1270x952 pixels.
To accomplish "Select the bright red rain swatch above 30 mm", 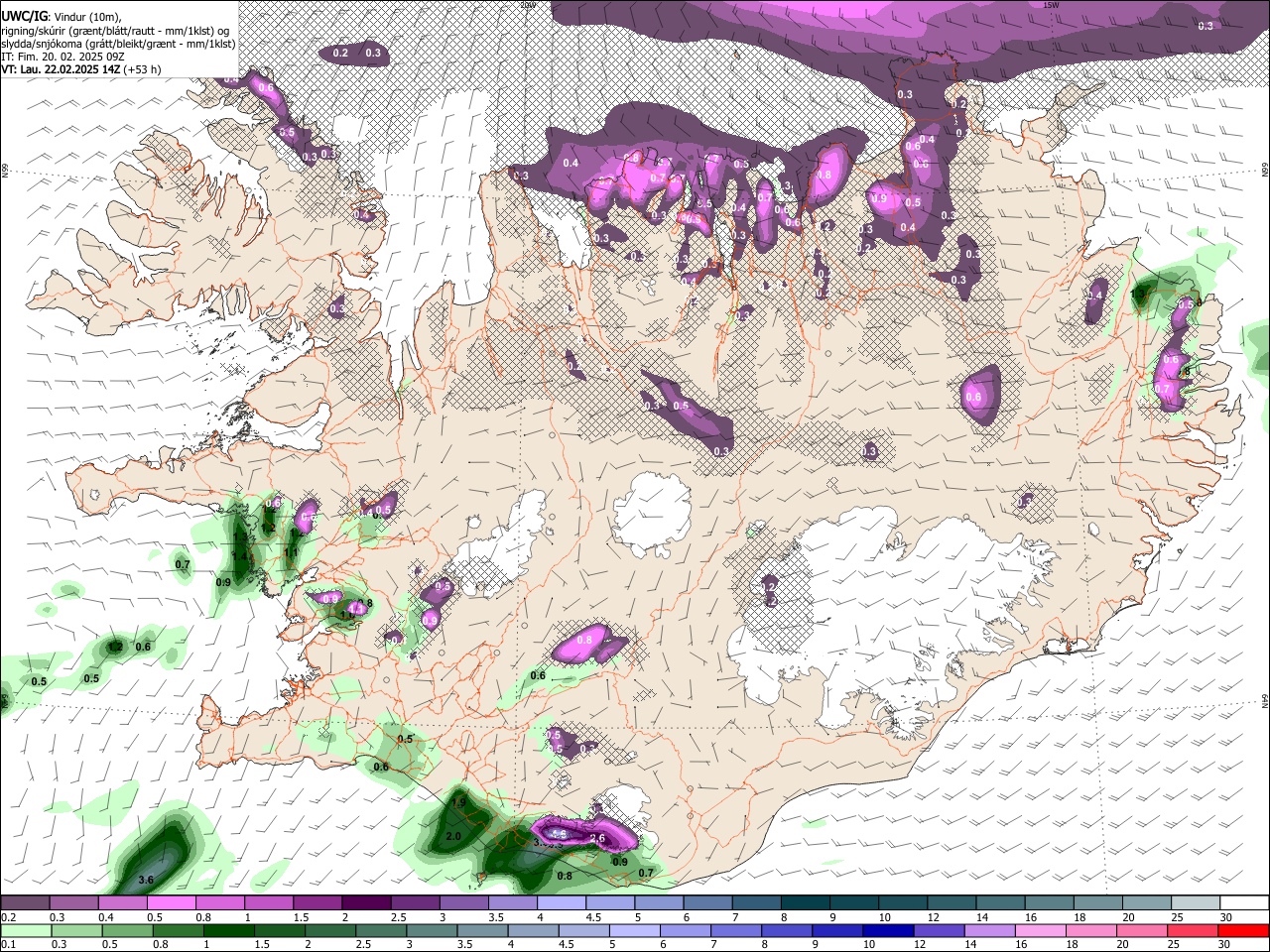I will click(1243, 931).
